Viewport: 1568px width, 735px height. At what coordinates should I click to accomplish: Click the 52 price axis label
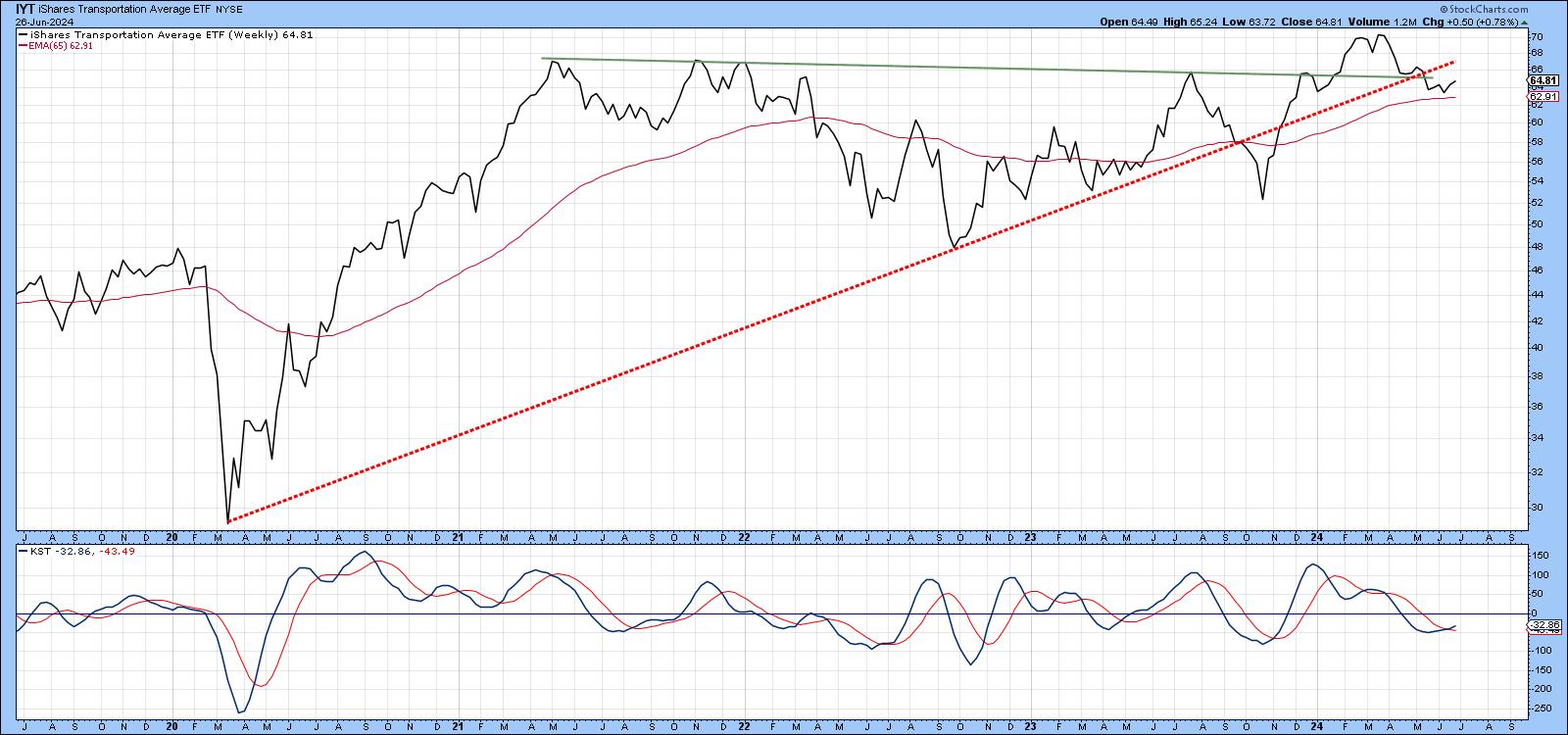pos(1536,202)
